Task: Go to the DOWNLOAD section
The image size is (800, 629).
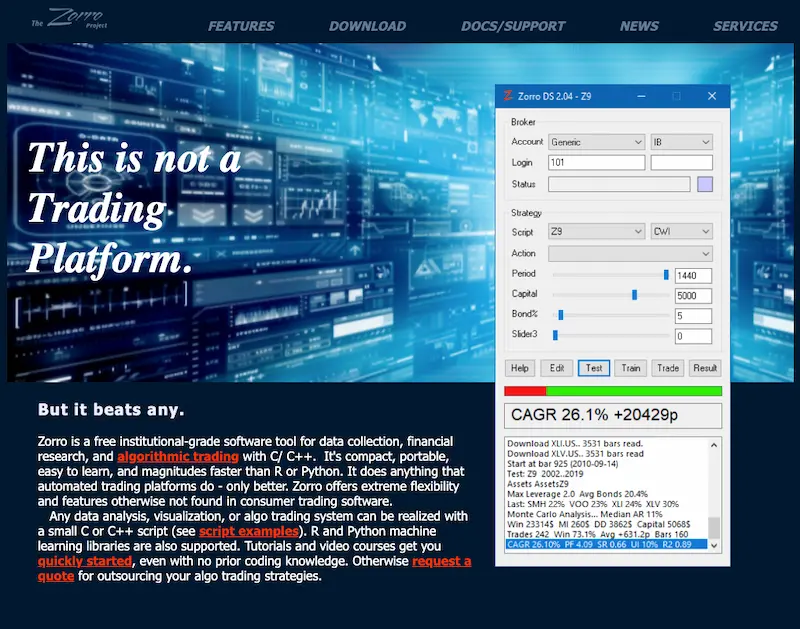Action: (367, 26)
